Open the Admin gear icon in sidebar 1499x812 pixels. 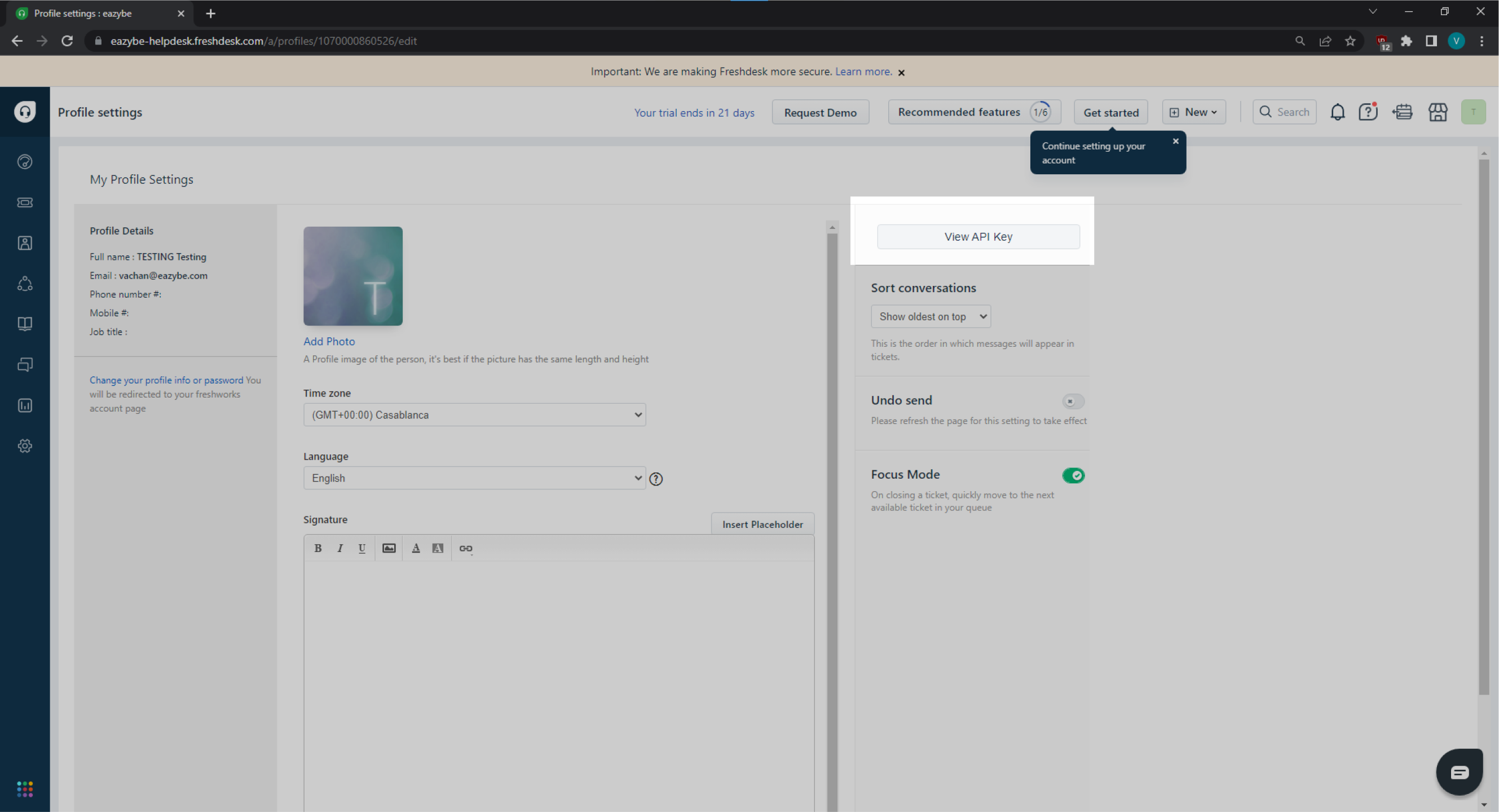(x=24, y=446)
